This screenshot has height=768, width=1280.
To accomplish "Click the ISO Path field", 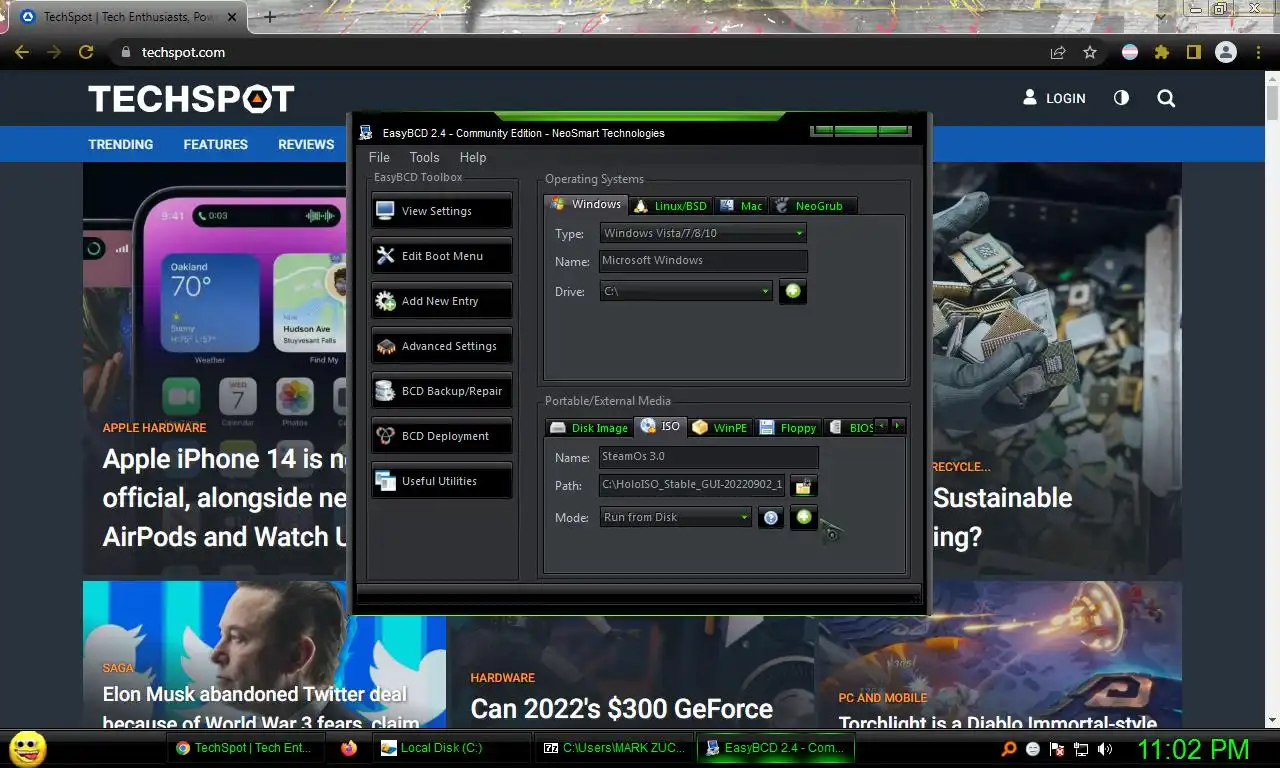I will [691, 486].
